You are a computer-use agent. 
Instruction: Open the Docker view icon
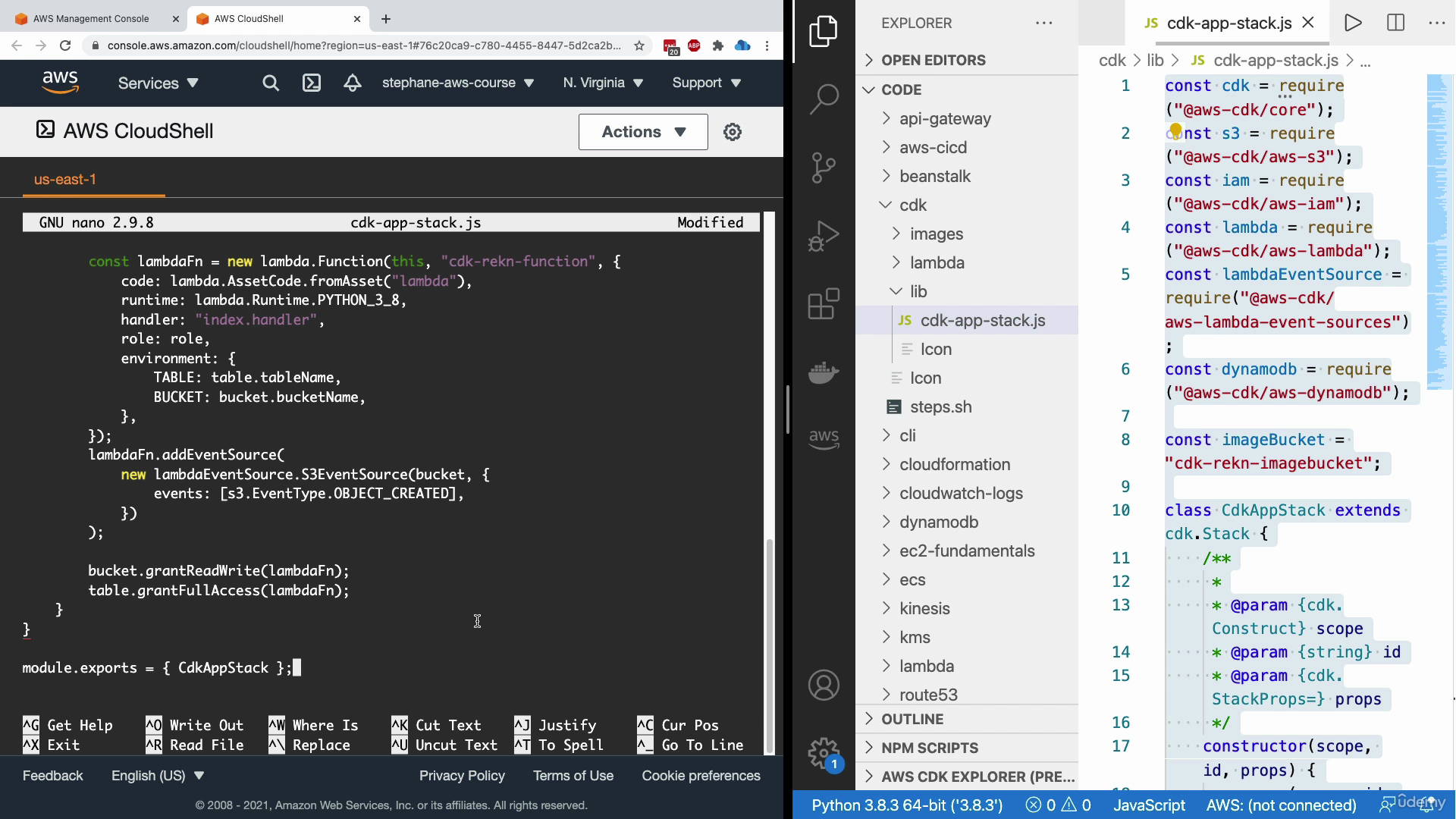[x=824, y=372]
